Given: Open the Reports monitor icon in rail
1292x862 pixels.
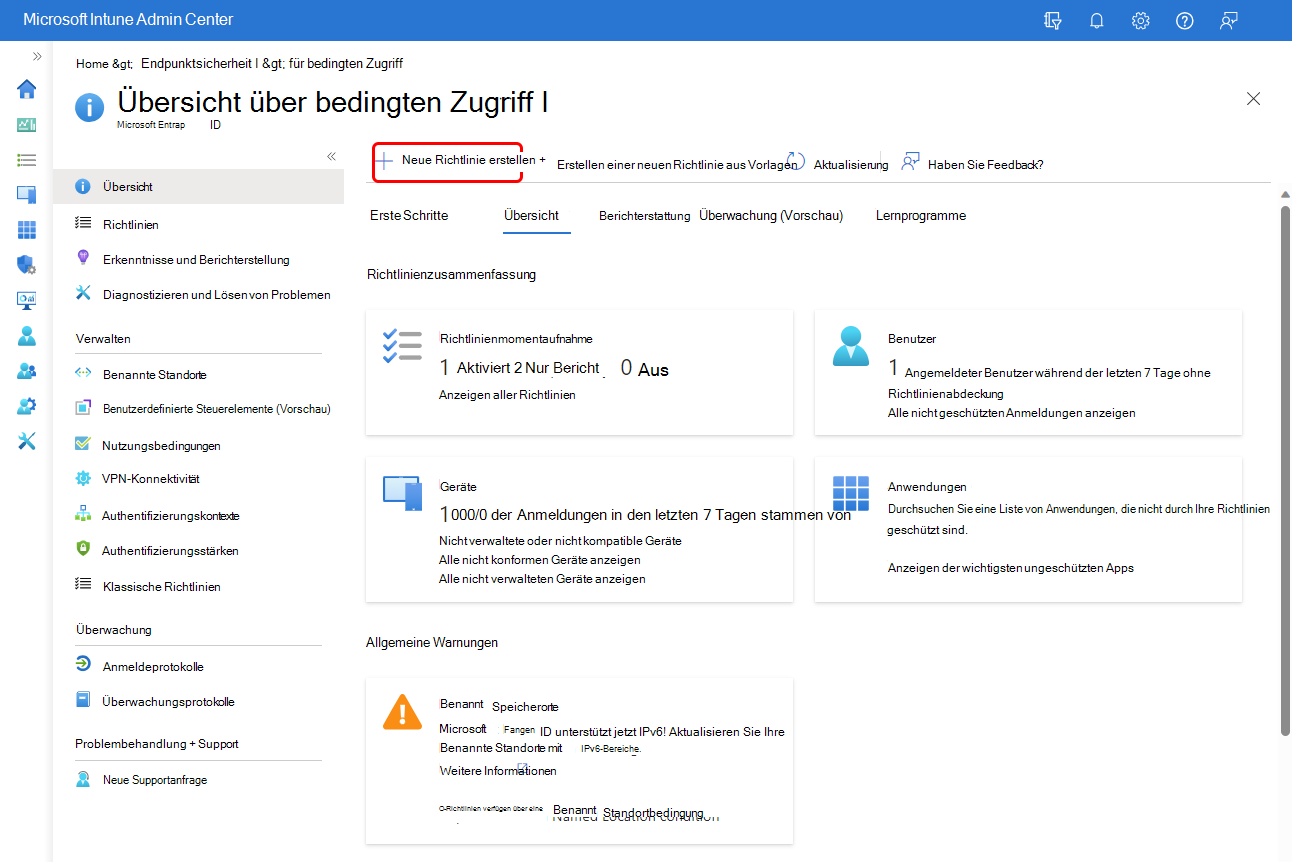Looking at the screenshot, I should (27, 300).
